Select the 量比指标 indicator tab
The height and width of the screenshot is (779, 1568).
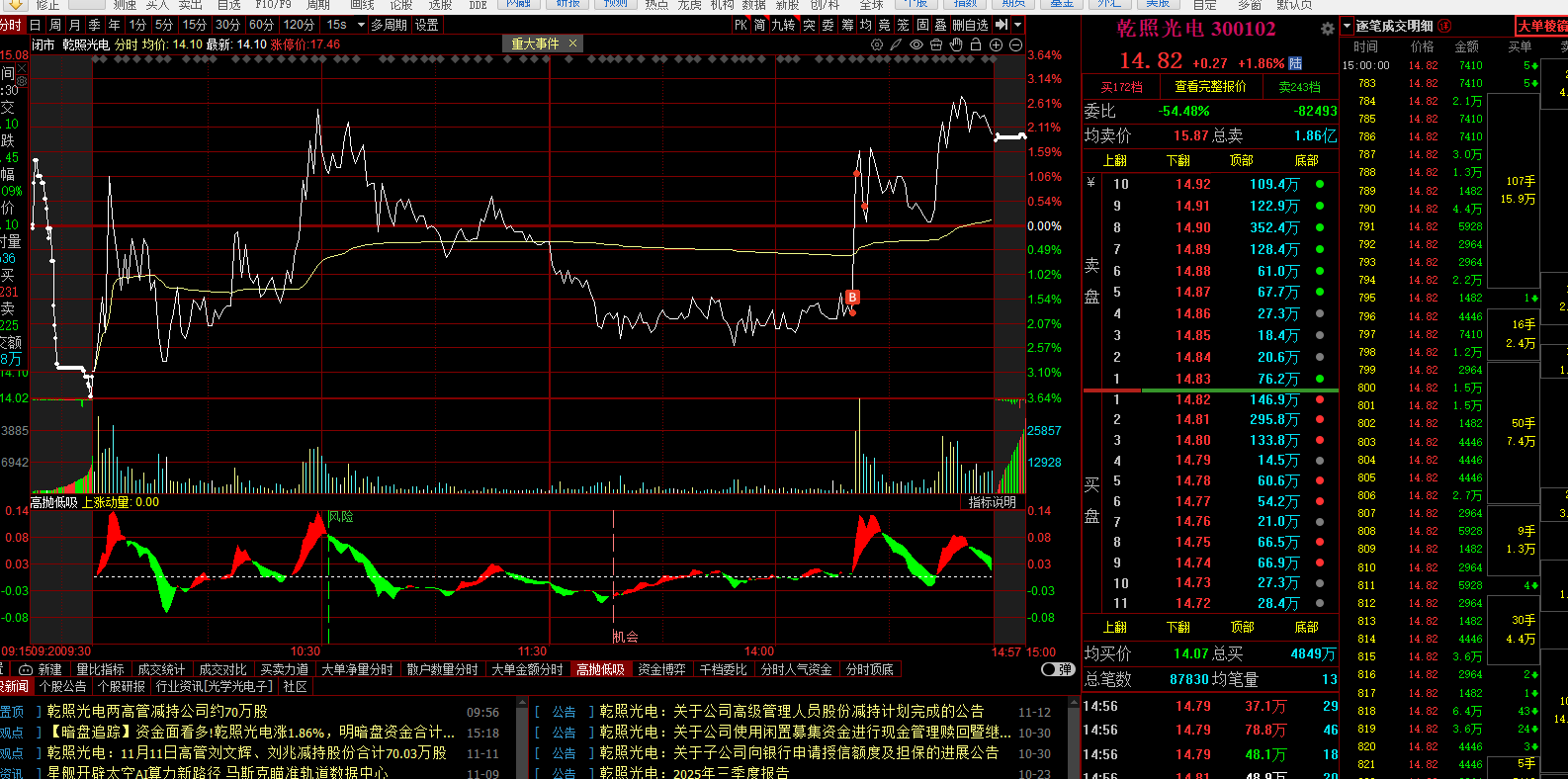[x=100, y=669]
